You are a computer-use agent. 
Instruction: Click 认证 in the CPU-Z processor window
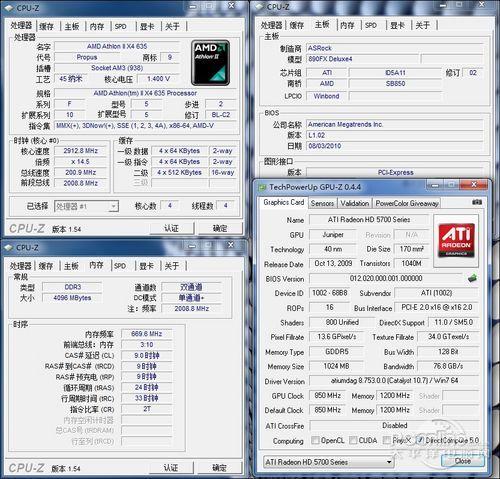(171, 228)
